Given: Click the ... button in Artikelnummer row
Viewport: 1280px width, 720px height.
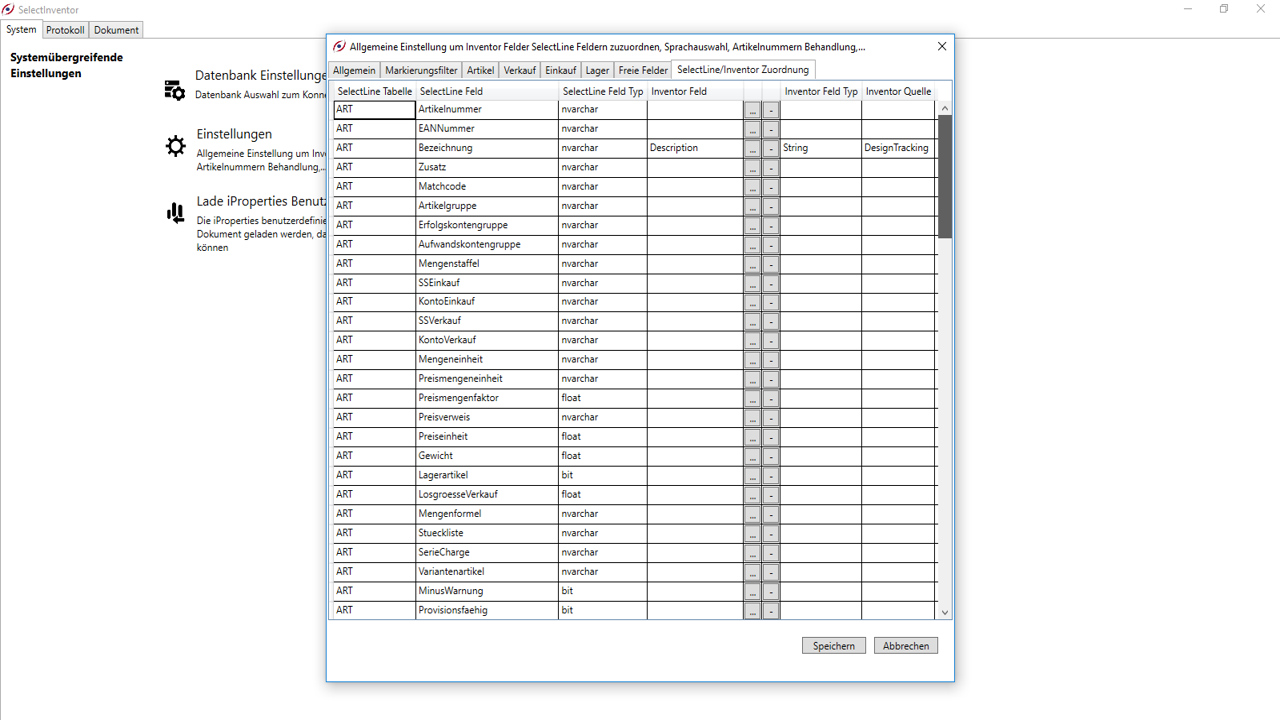Looking at the screenshot, I should [753, 110].
